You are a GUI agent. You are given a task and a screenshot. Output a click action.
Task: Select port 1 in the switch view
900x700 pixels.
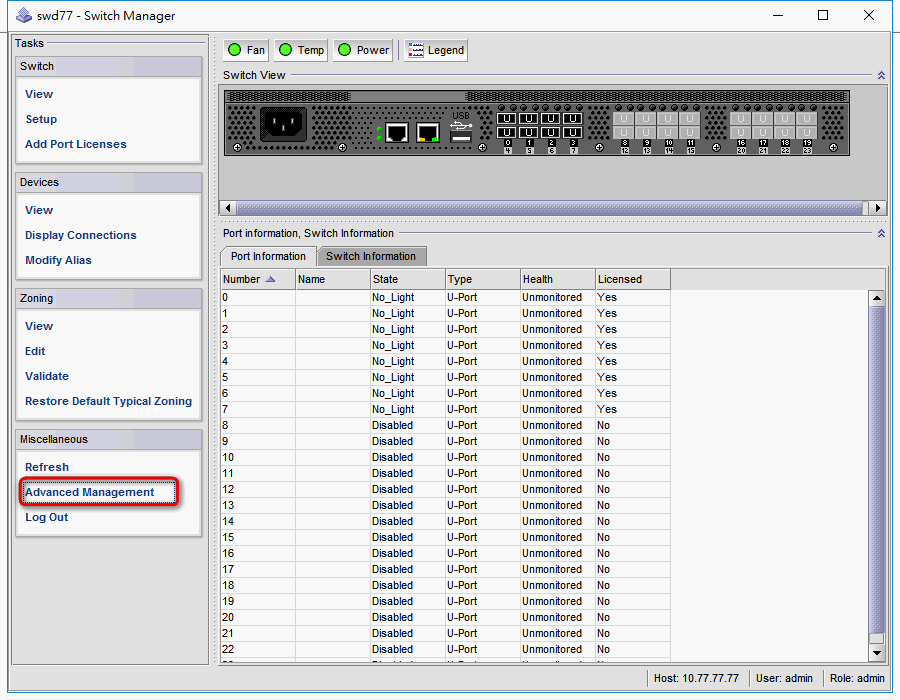528,119
